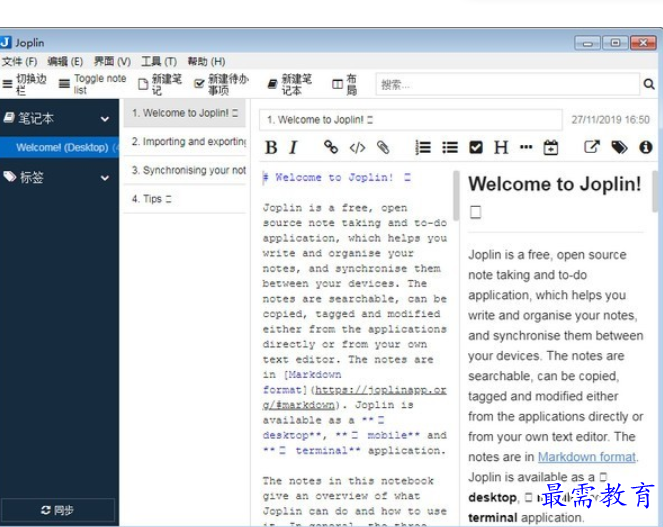663x527 pixels.
Task: Show note properties with the info icon
Action: point(645,147)
